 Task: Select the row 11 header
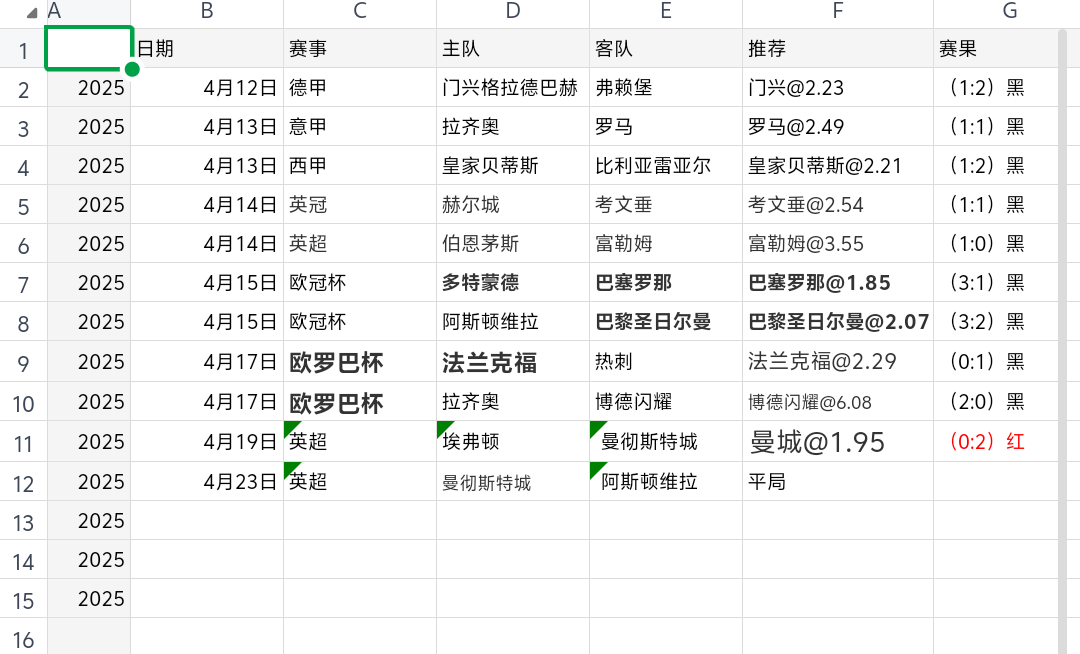tap(24, 441)
